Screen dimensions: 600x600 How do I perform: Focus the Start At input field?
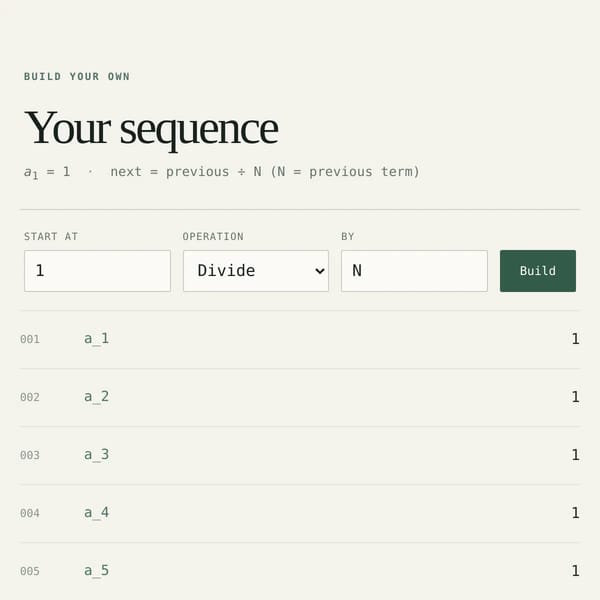tap(97, 271)
